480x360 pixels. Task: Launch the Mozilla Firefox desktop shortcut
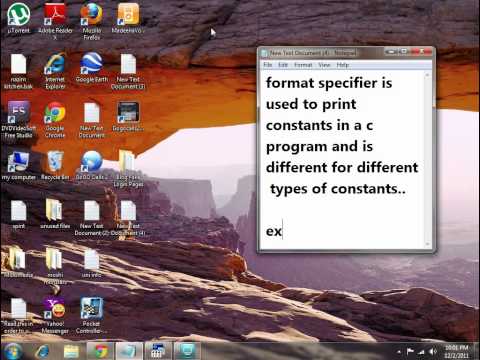[91, 20]
